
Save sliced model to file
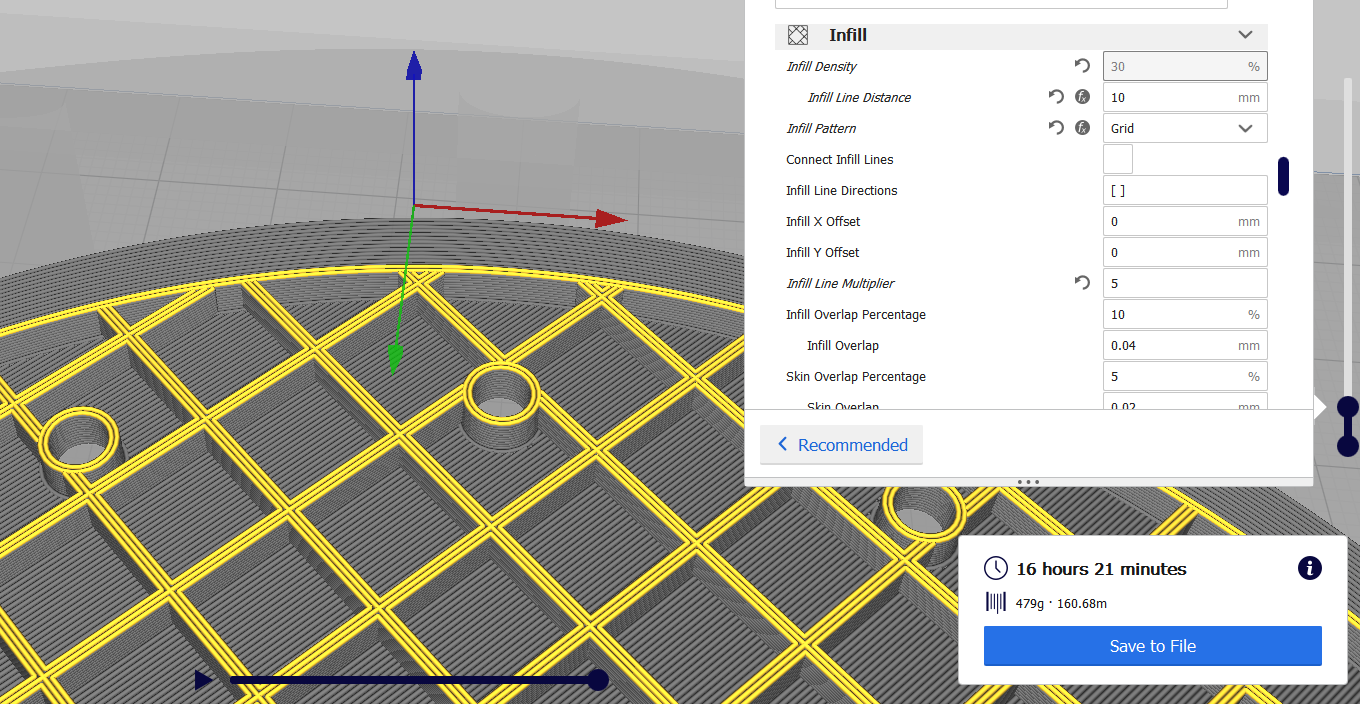pos(1153,646)
